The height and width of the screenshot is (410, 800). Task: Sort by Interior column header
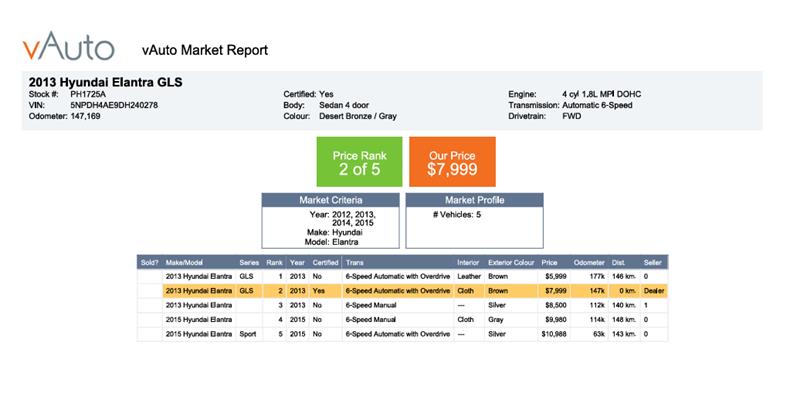point(468,263)
